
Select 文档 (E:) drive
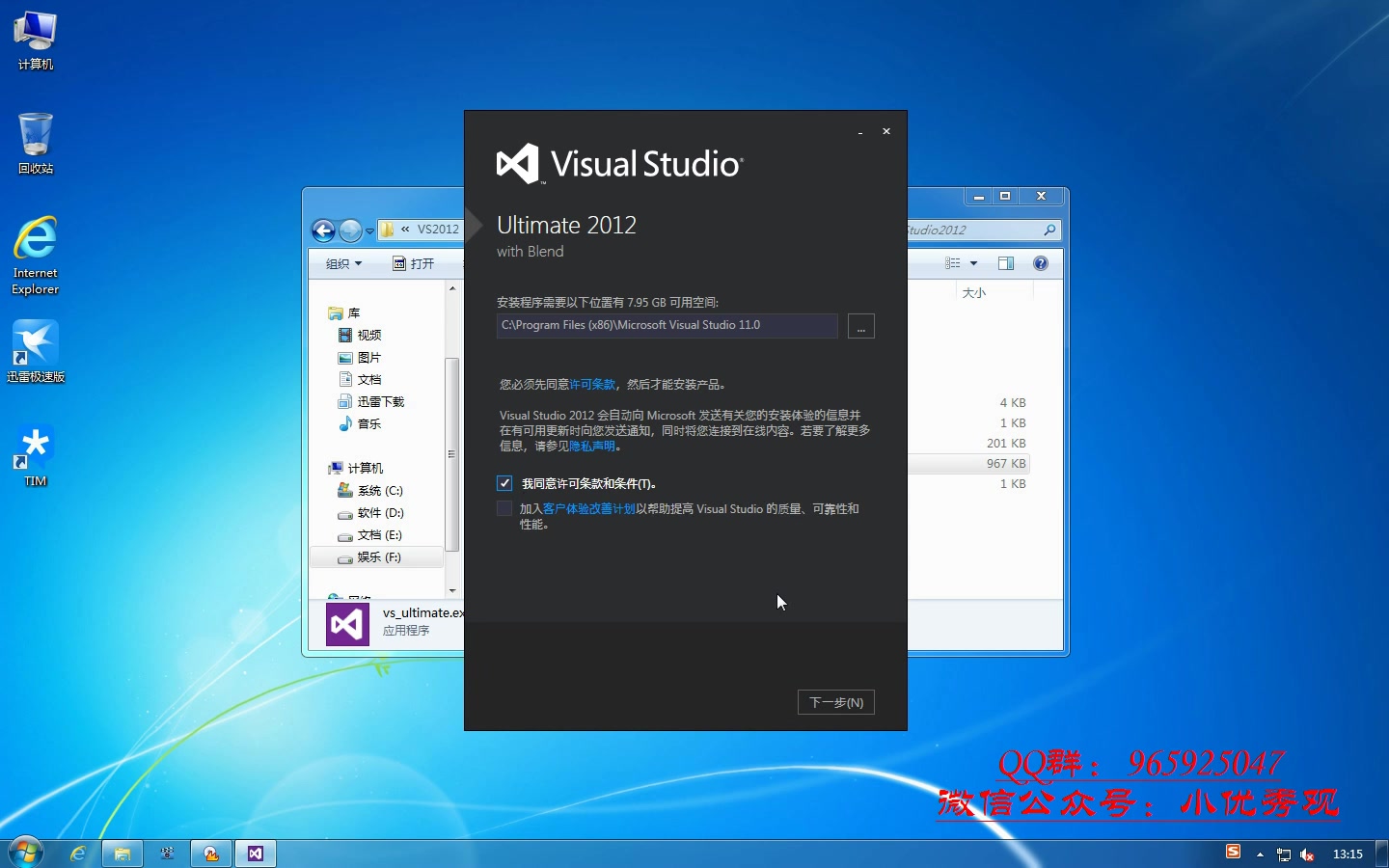tap(369, 535)
